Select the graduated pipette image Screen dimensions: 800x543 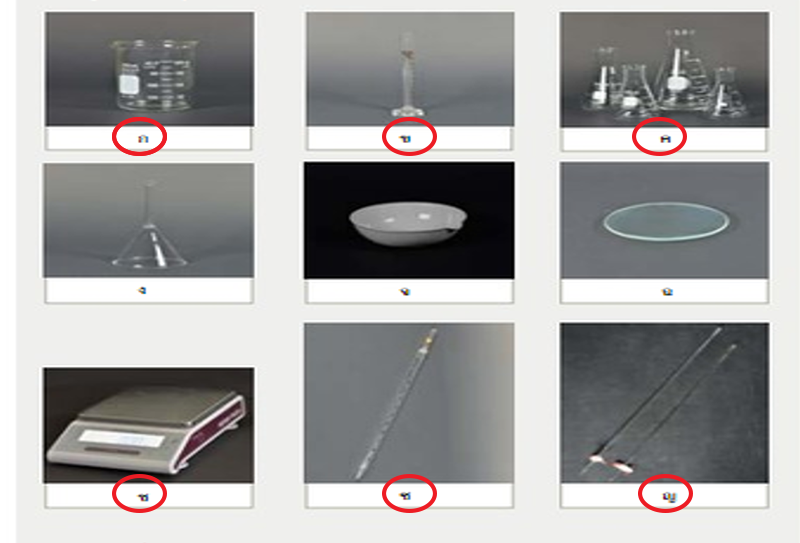tap(409, 403)
